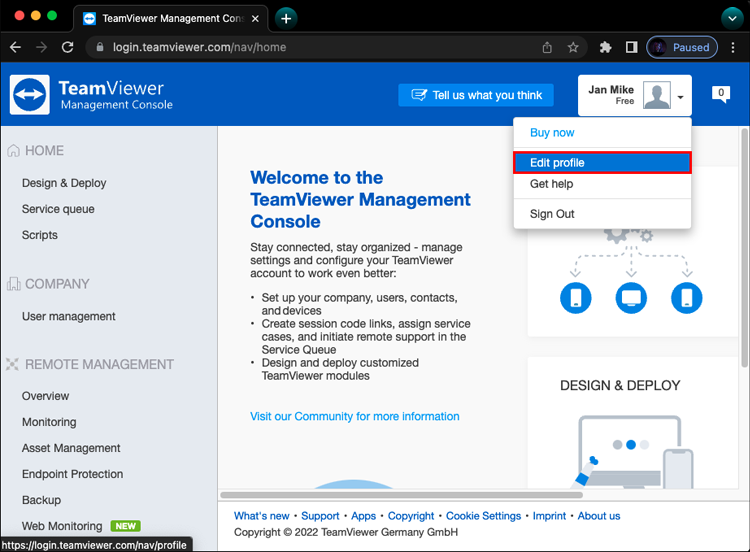750x552 pixels.
Task: Bookmark this page with the star icon
Action: (x=573, y=47)
